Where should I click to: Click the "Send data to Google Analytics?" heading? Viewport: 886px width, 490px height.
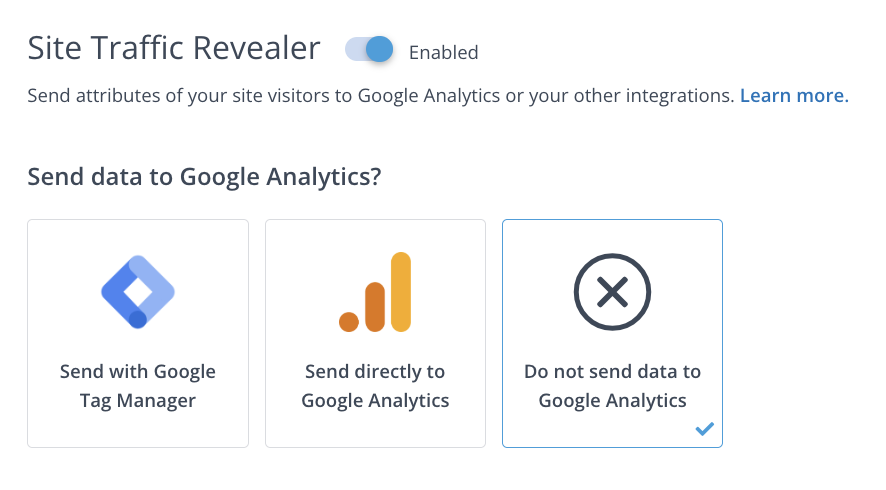pyautogui.click(x=205, y=177)
